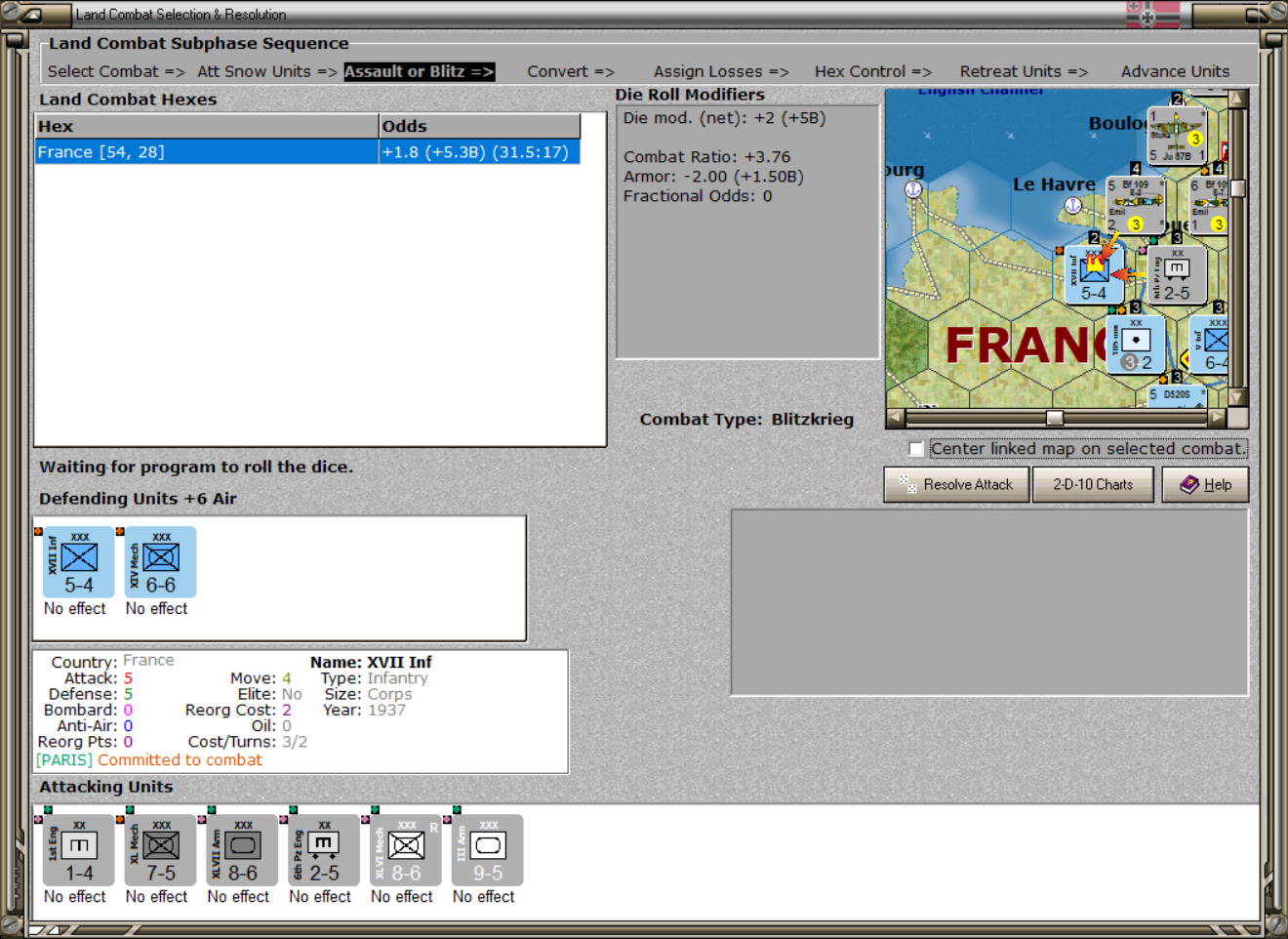Click the book icon on Help button
Screen dimensions: 1288x939
coord(1189,484)
